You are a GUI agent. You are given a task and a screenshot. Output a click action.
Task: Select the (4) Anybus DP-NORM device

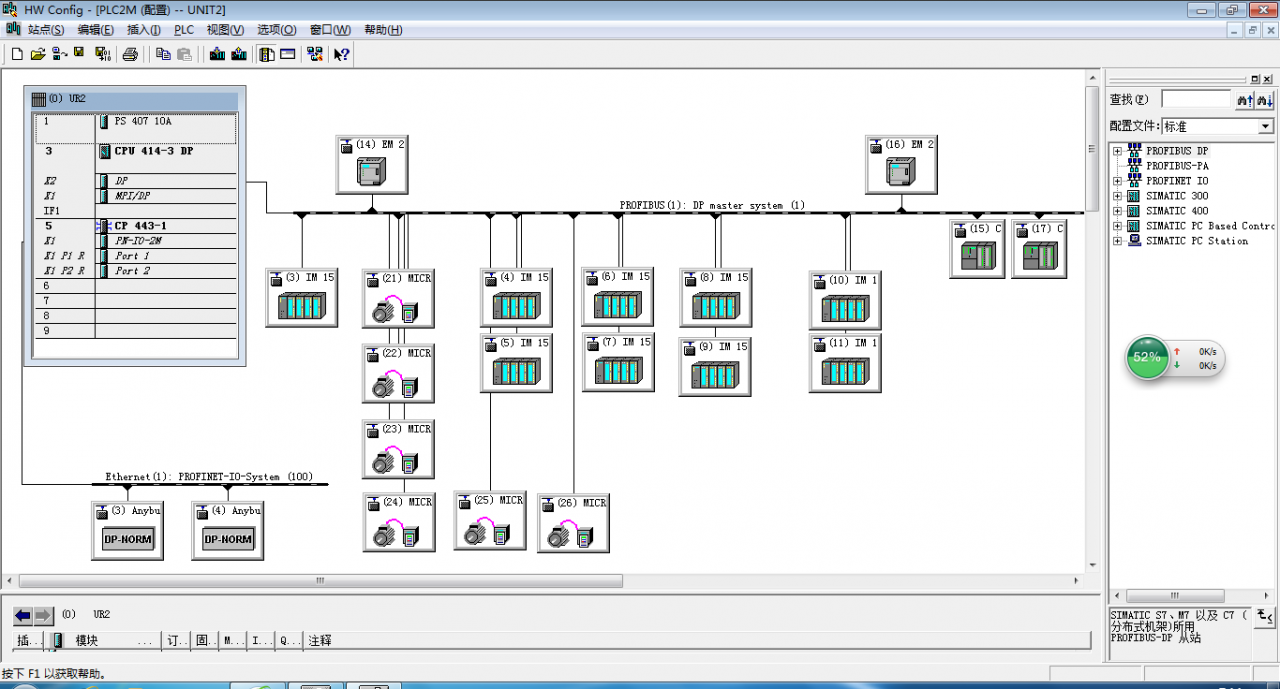click(x=227, y=530)
